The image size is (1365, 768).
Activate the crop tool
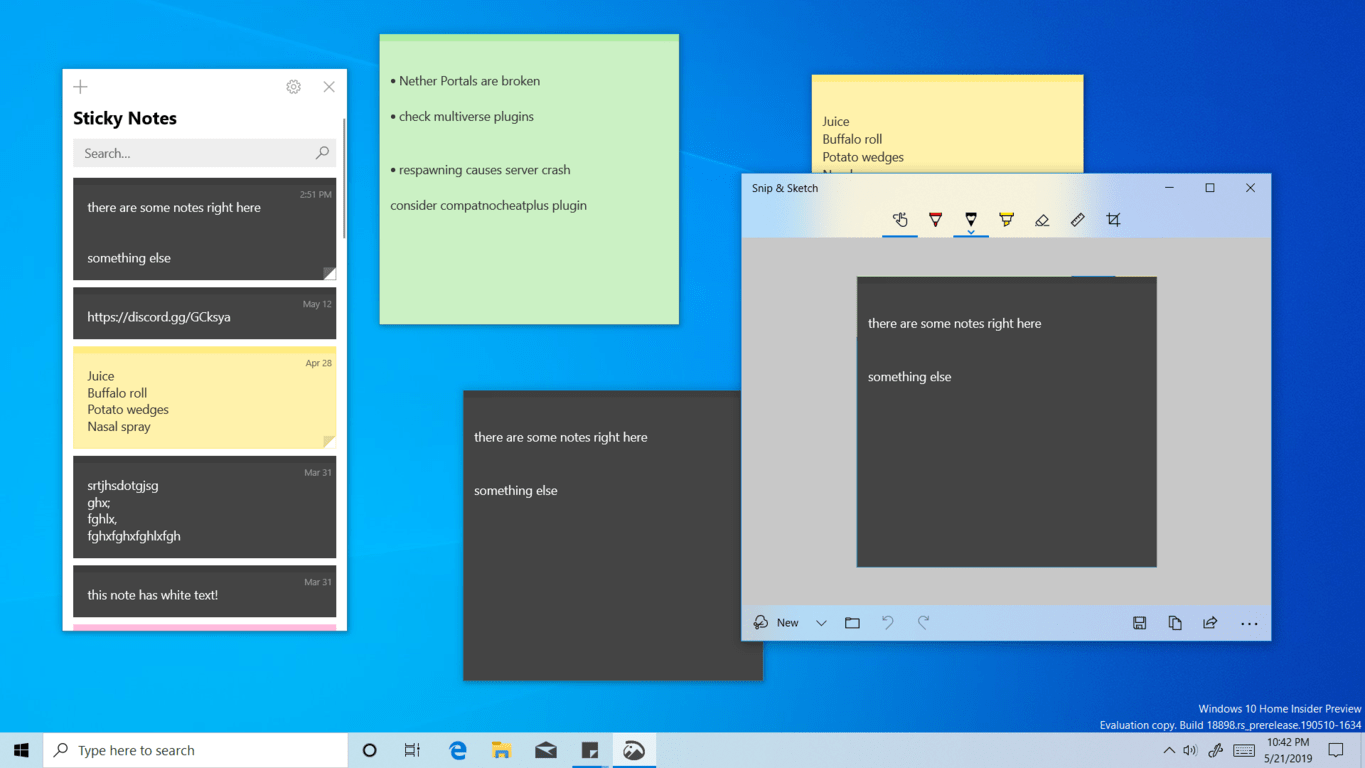(1113, 220)
